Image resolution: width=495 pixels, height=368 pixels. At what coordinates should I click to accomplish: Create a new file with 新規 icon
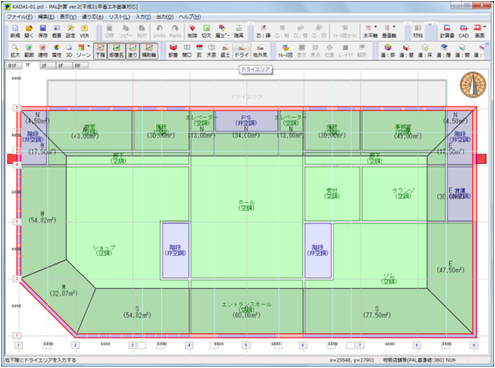[15, 31]
